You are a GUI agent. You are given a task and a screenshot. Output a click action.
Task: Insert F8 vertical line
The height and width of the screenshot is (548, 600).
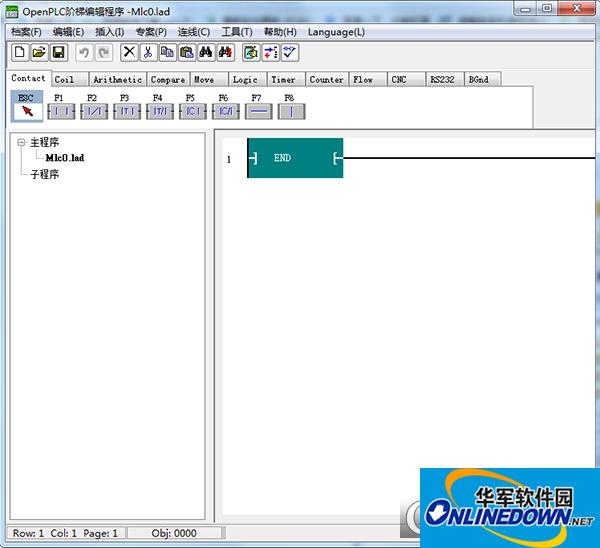click(292, 111)
